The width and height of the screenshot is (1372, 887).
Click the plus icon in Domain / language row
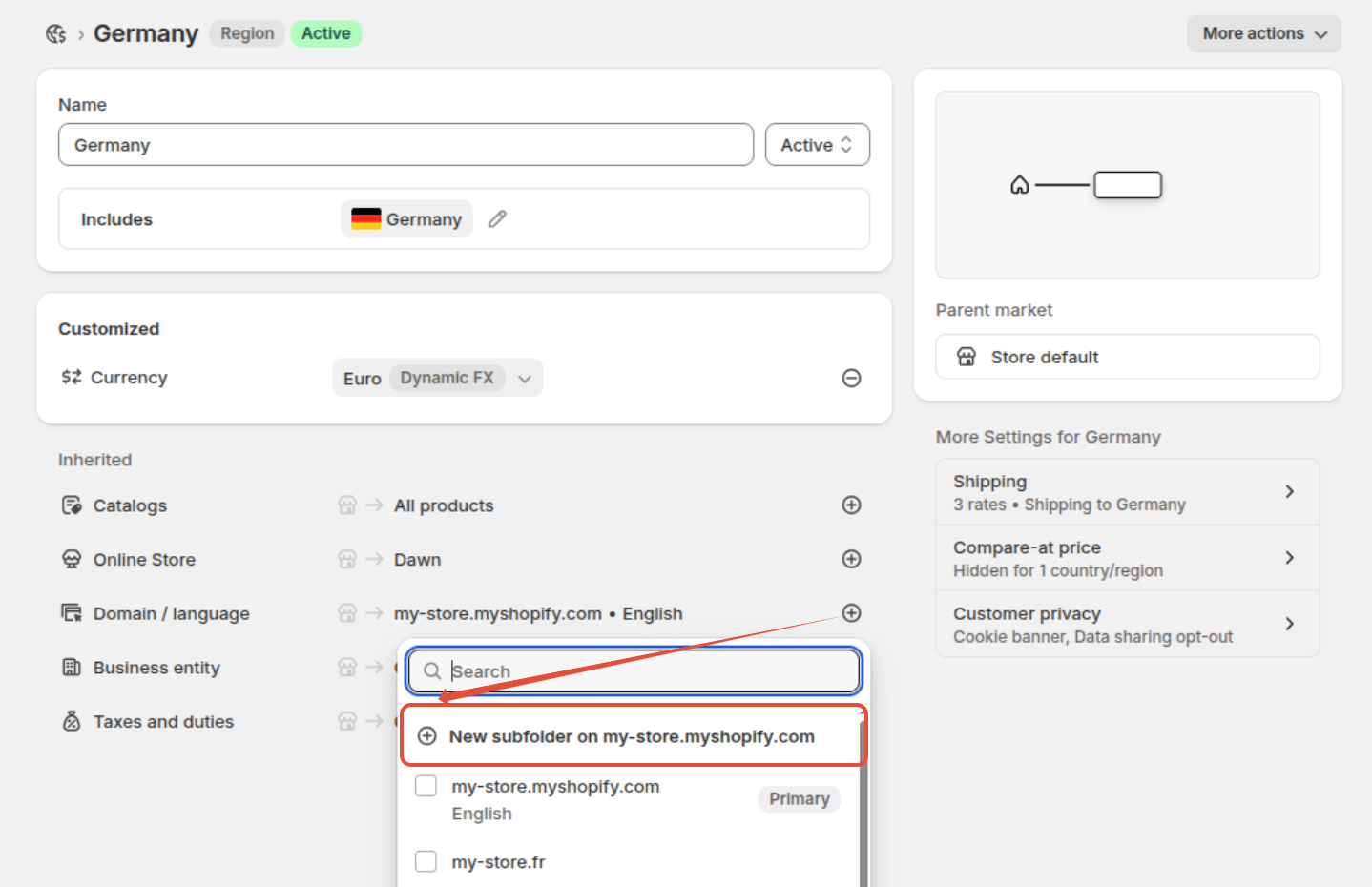852,613
